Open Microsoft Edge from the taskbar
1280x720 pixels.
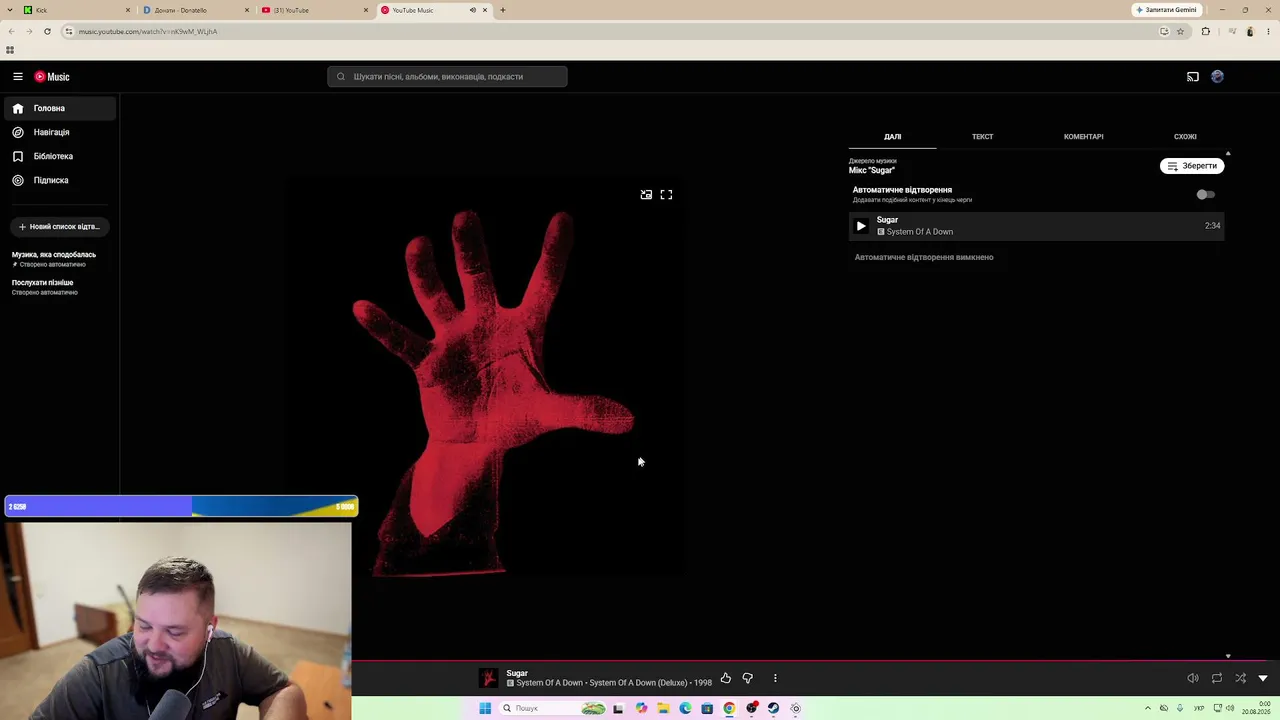(685, 708)
